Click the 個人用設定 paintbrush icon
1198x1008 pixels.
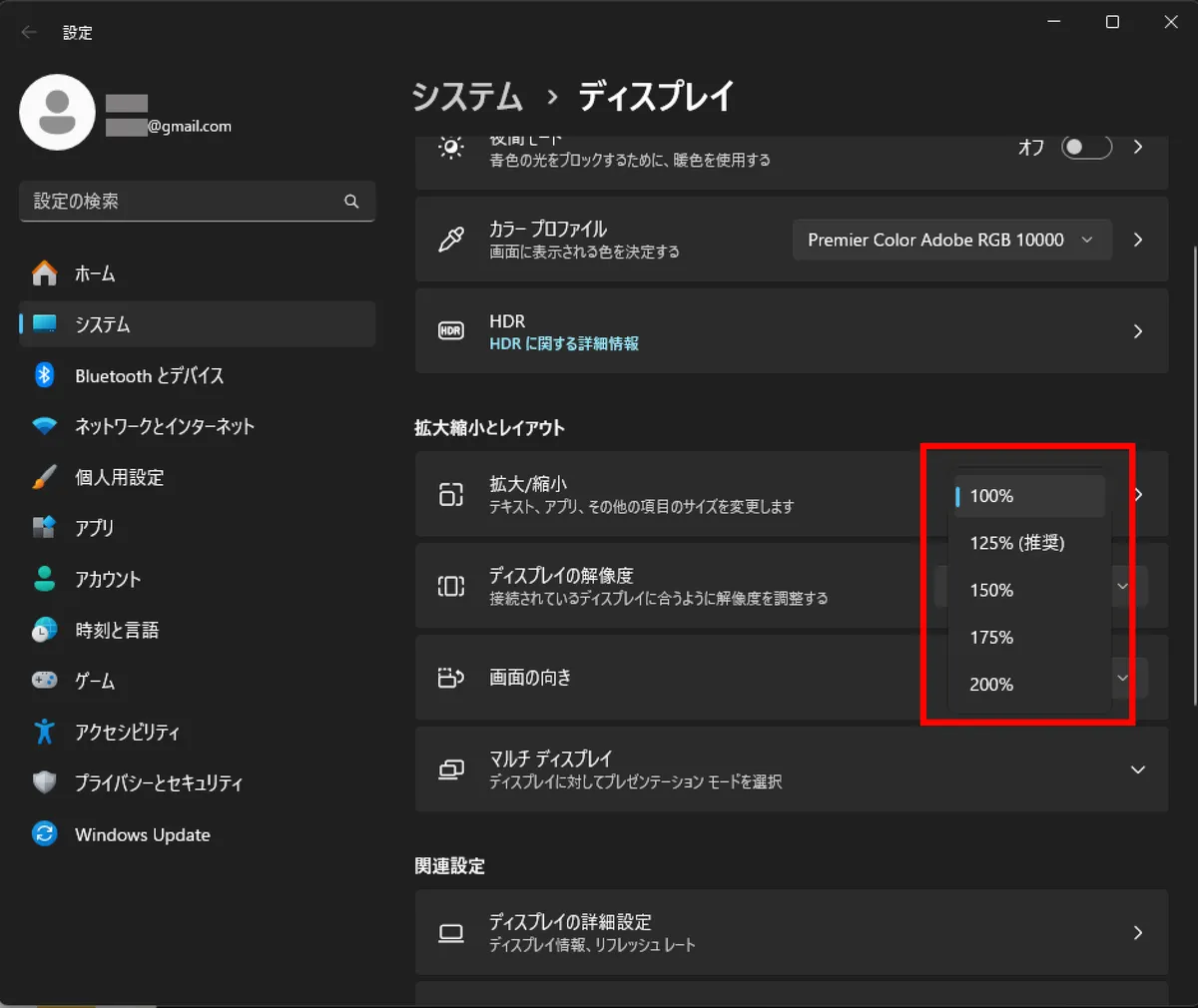coord(45,477)
